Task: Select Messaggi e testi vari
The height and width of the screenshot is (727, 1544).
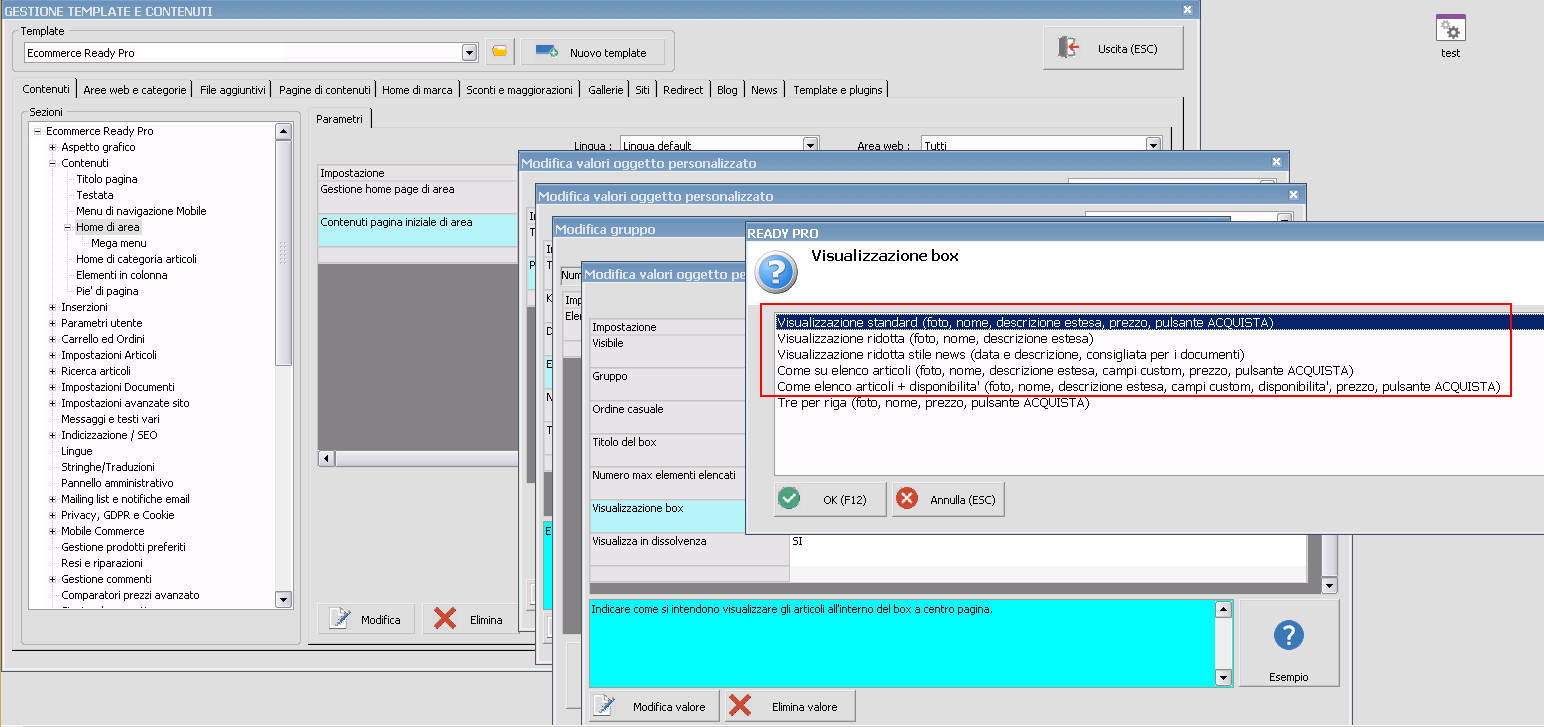Action: (x=110, y=419)
